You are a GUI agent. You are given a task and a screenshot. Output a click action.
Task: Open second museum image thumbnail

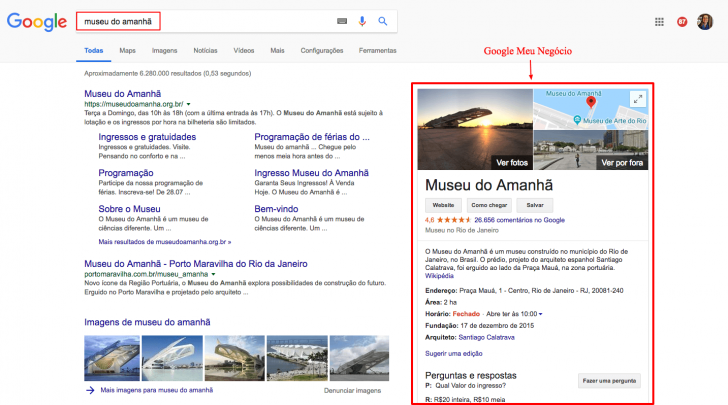tap(172, 358)
